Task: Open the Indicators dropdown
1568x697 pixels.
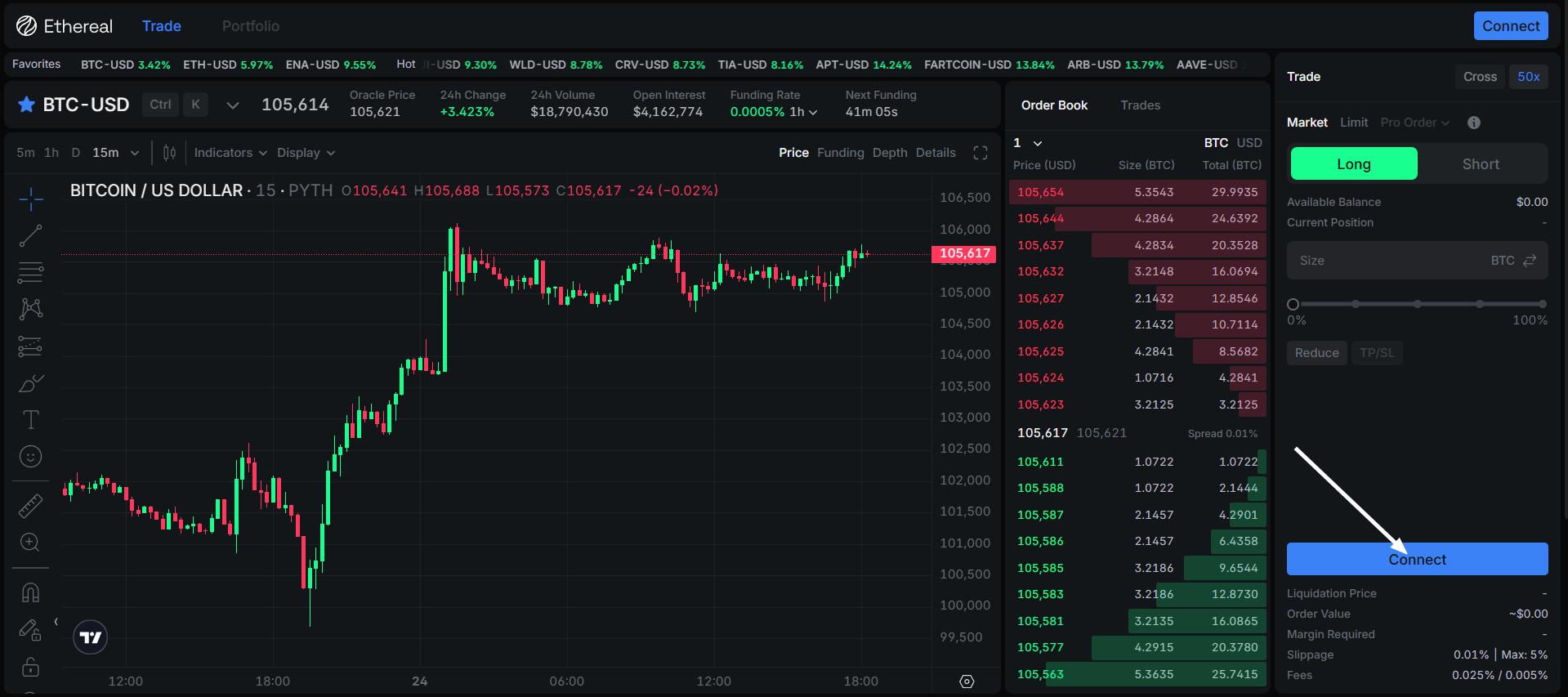Action: point(230,153)
